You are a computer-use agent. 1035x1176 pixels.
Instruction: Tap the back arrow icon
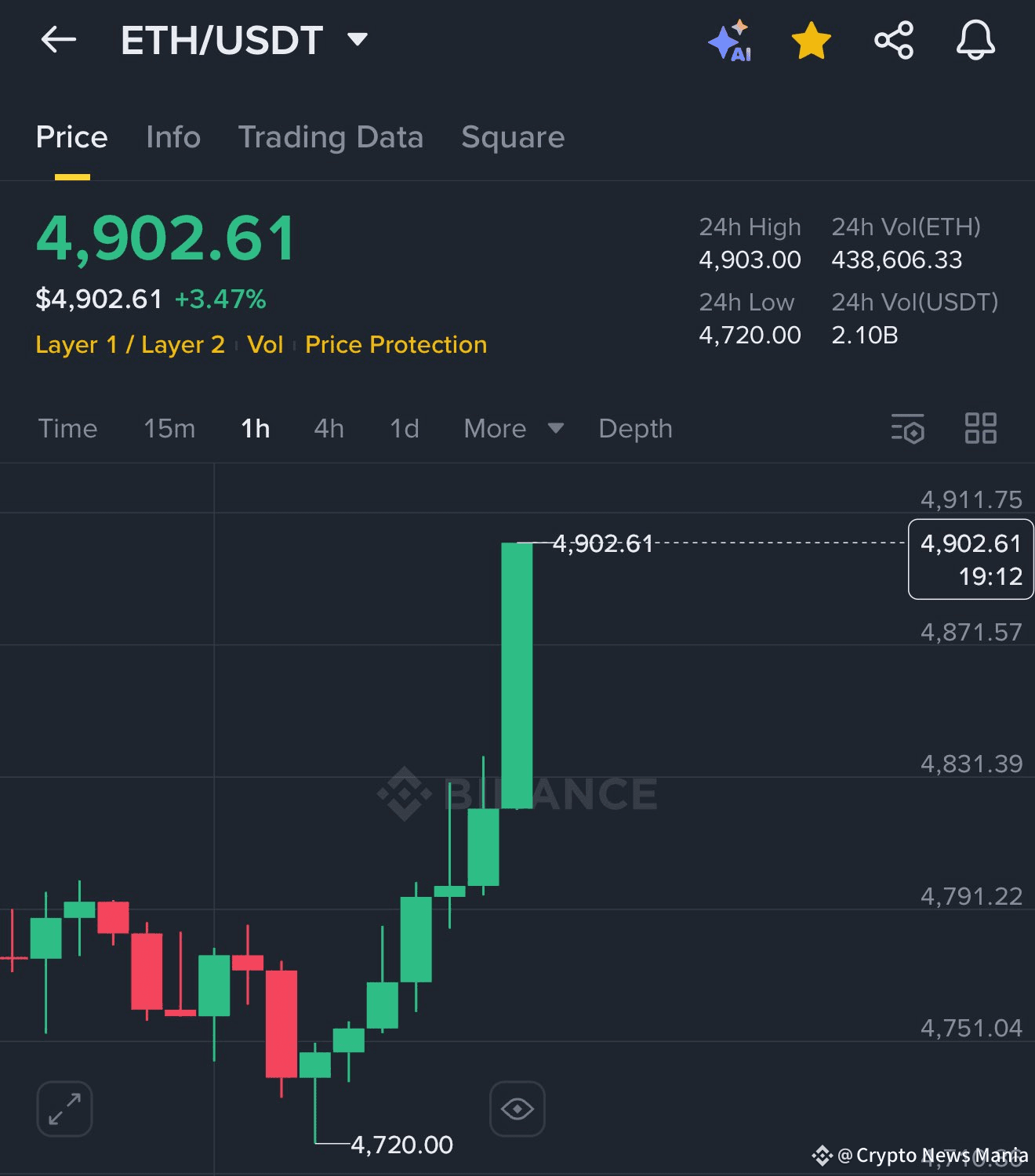(x=59, y=39)
